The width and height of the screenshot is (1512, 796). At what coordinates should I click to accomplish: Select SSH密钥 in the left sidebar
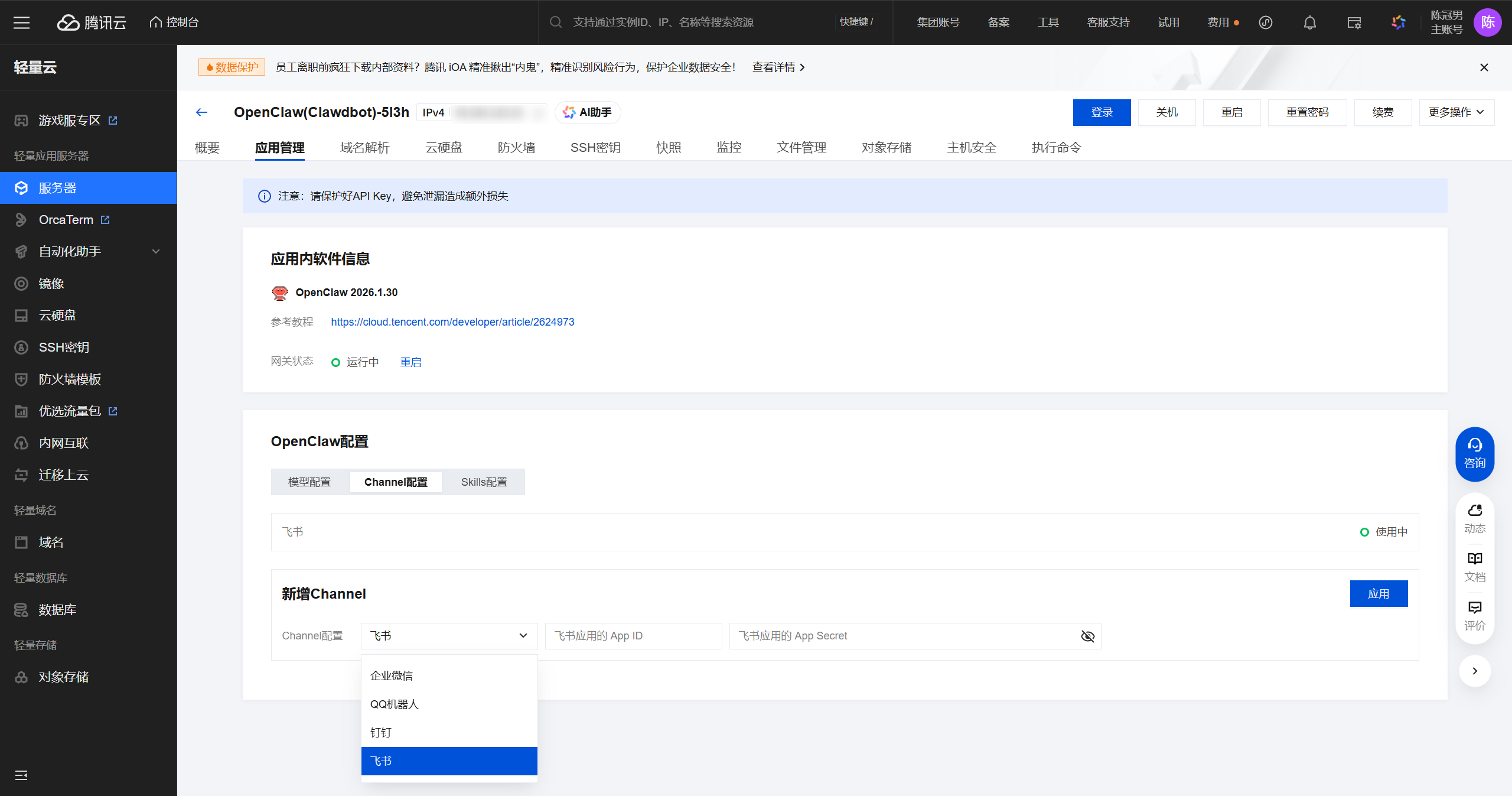(64, 347)
